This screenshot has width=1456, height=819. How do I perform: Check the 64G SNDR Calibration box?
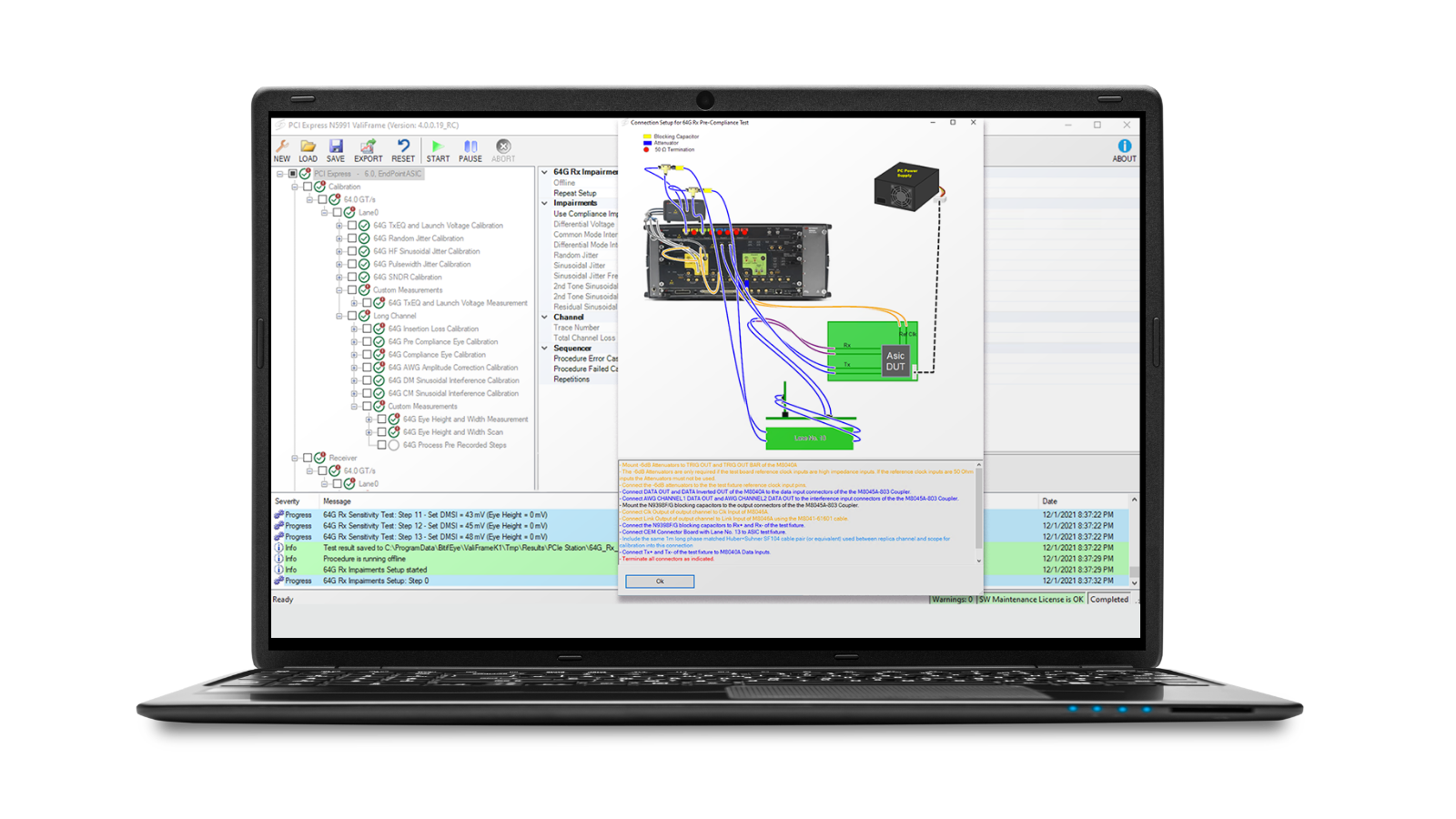pyautogui.click(x=351, y=278)
